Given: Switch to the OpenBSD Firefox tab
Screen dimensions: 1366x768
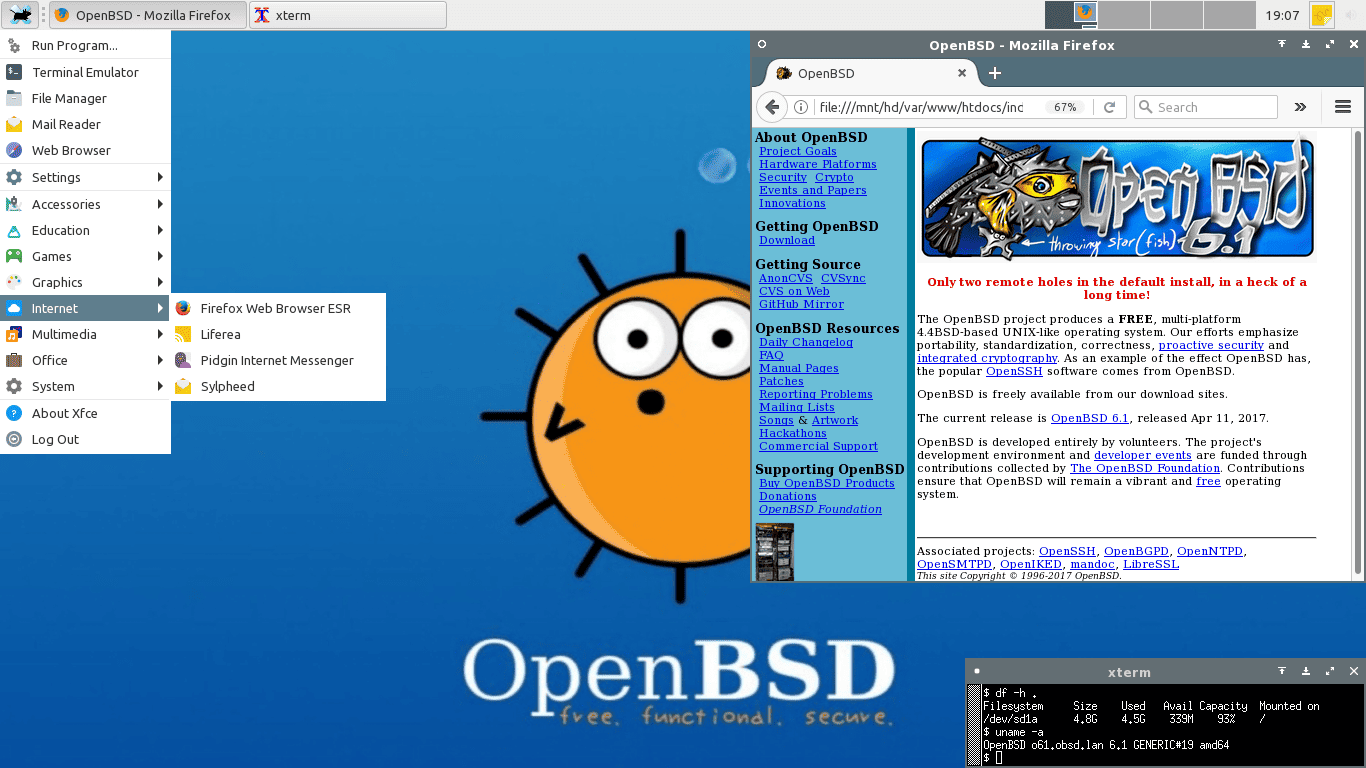Looking at the screenshot, I should [870, 73].
